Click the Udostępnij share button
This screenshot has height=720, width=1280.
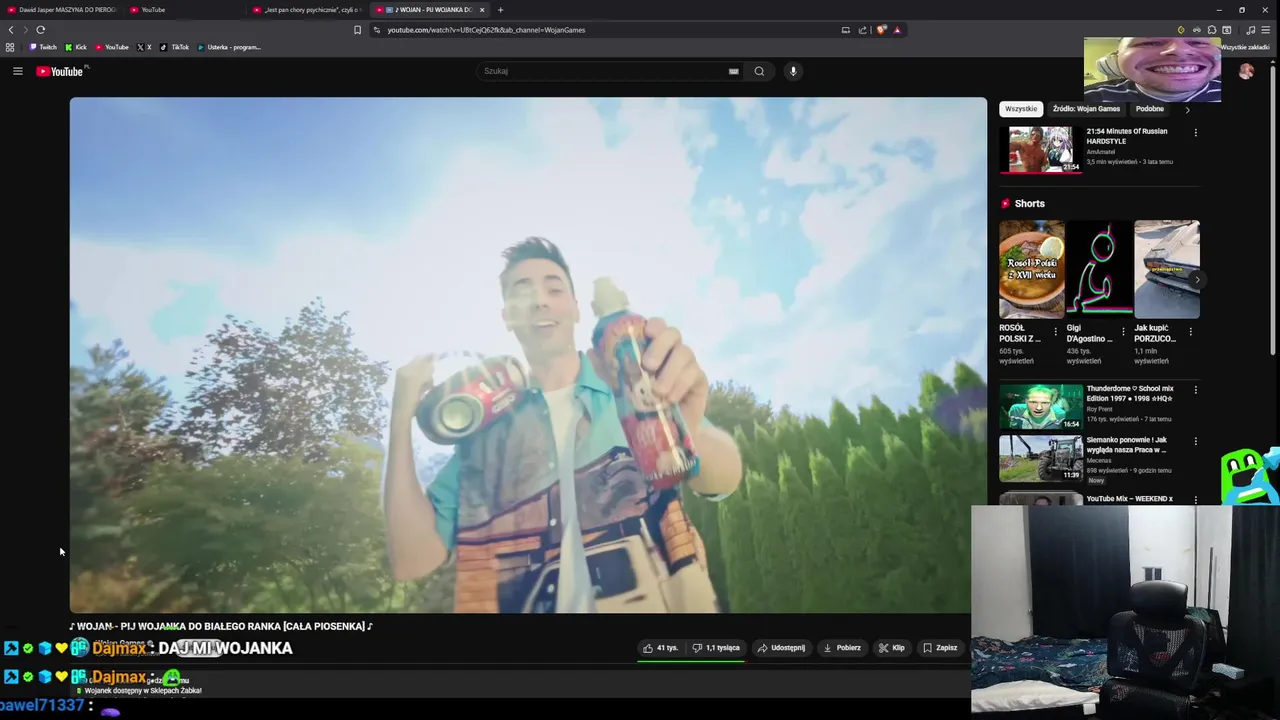[x=781, y=648]
